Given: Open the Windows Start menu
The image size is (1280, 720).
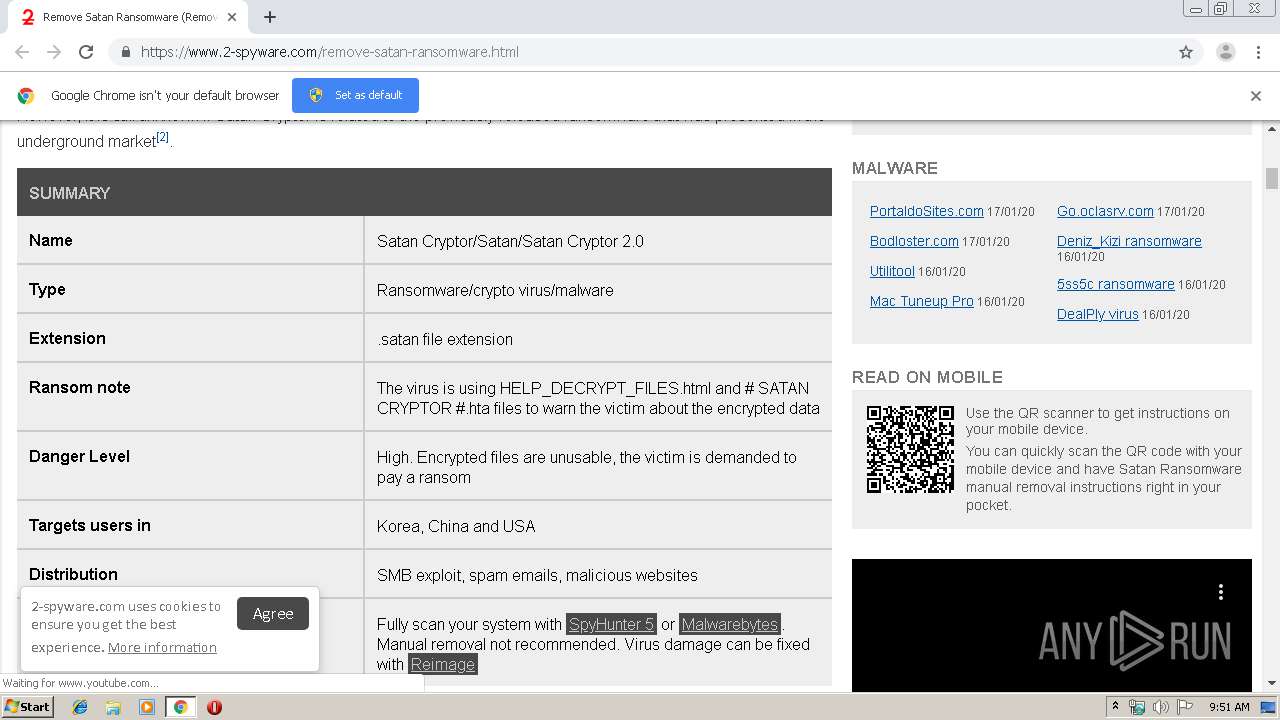Looking at the screenshot, I should coord(27,707).
